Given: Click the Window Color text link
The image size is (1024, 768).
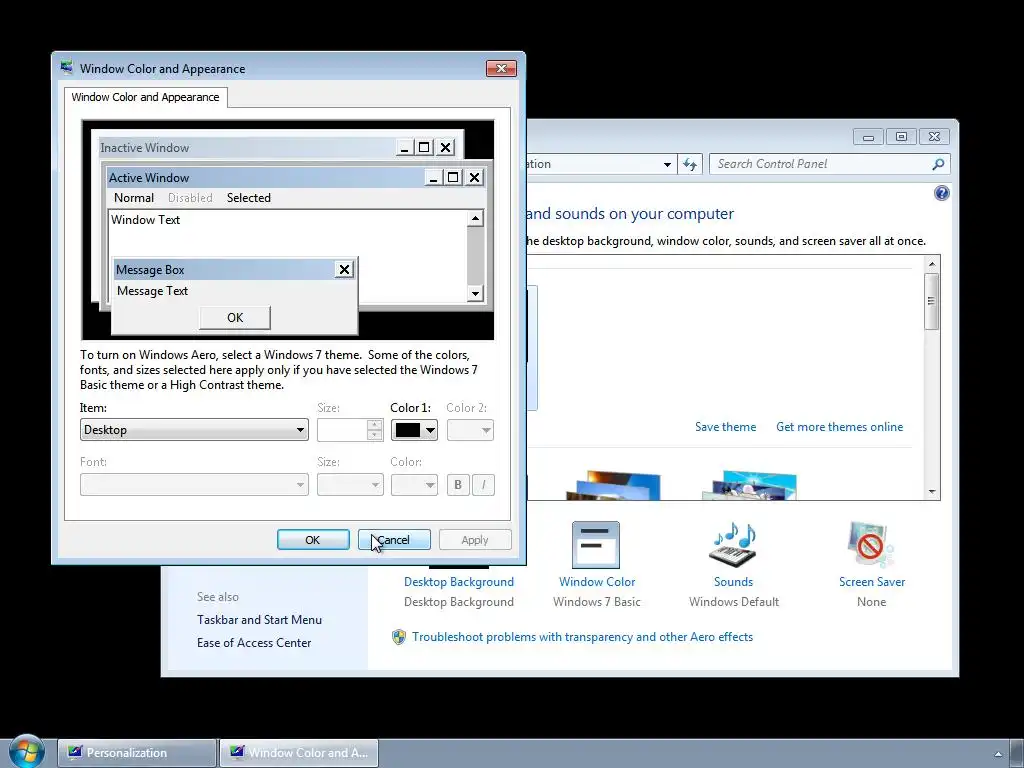Looking at the screenshot, I should 597,581.
